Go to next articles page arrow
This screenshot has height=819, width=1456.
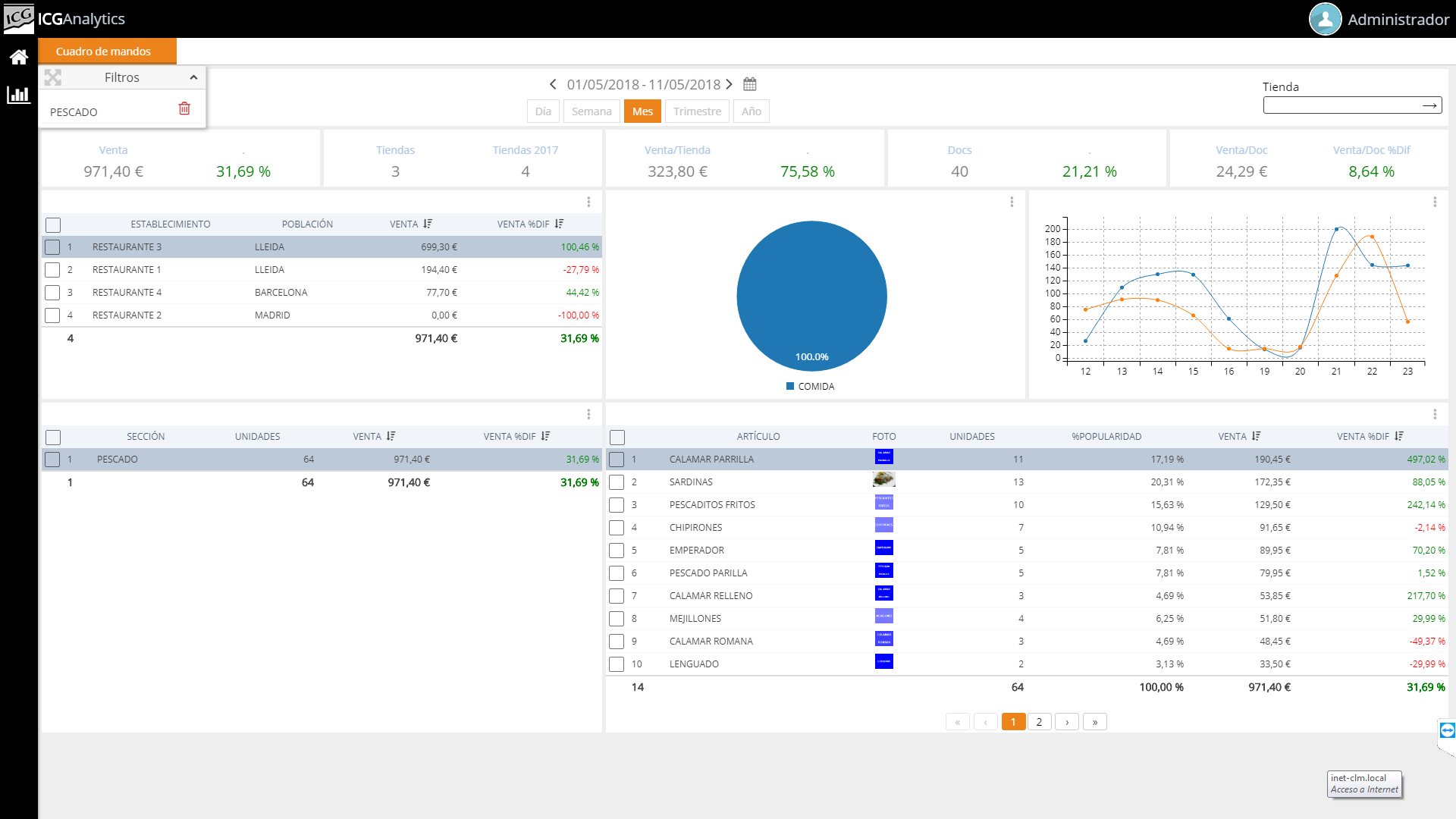point(1067,722)
